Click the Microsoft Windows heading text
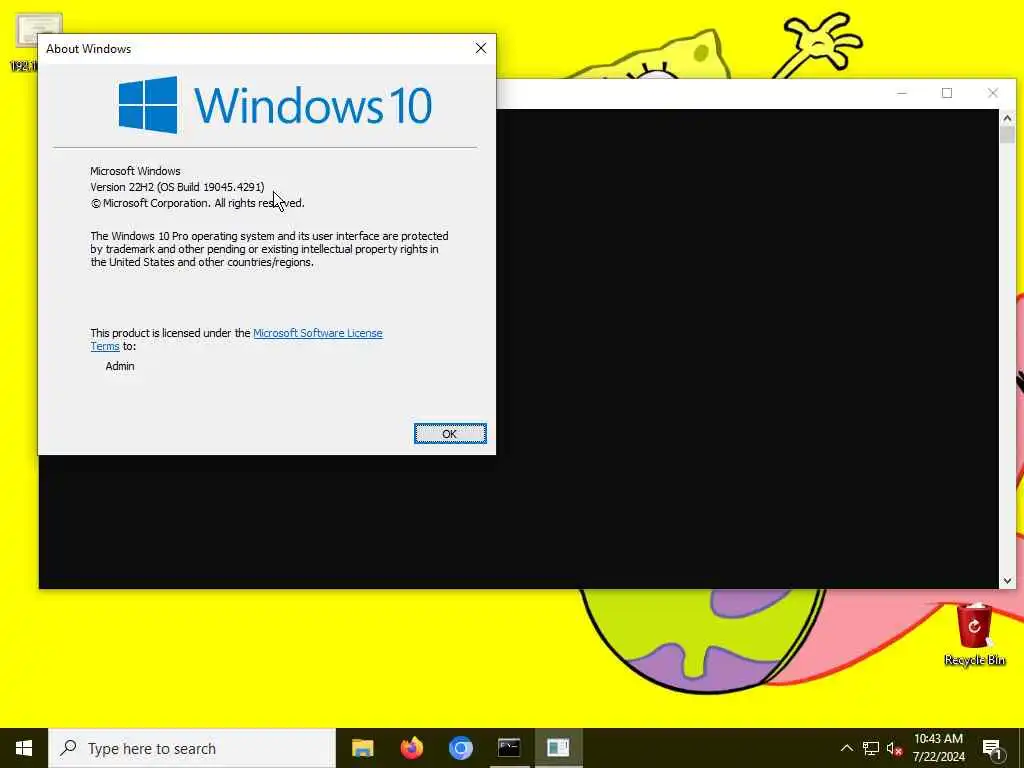This screenshot has width=1024, height=768. 135,171
